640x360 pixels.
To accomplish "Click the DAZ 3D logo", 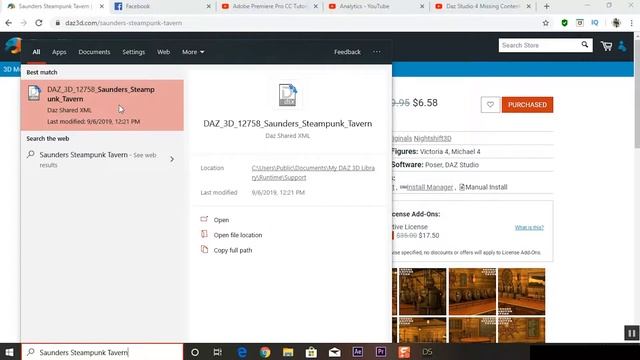I will [x=13, y=46].
